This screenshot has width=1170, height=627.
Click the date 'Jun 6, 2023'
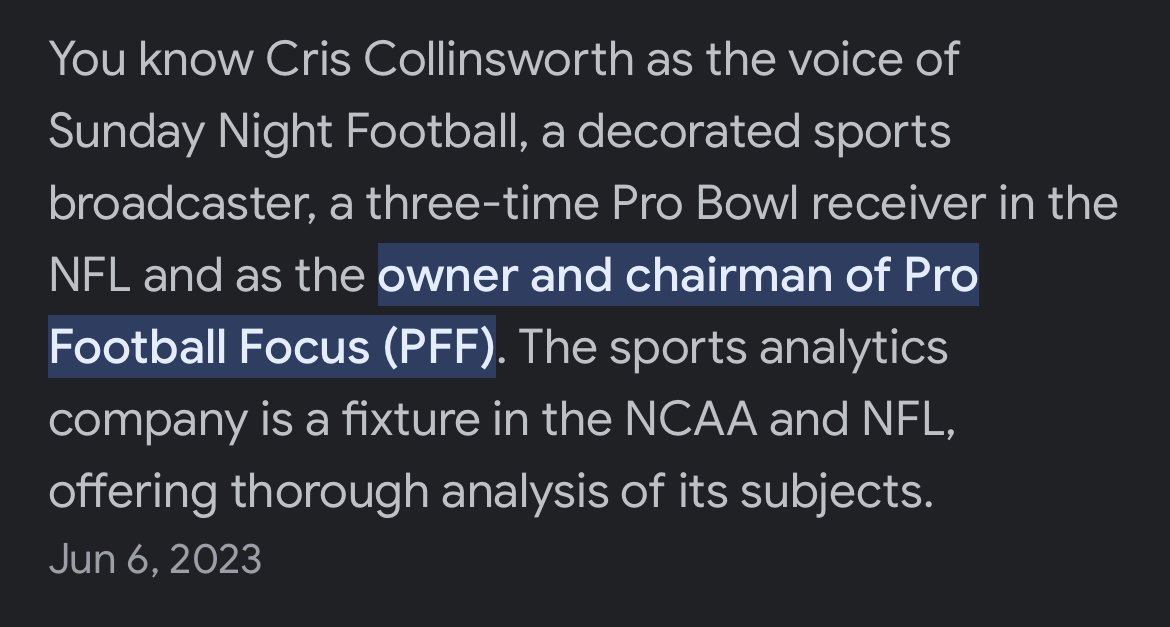(155, 559)
